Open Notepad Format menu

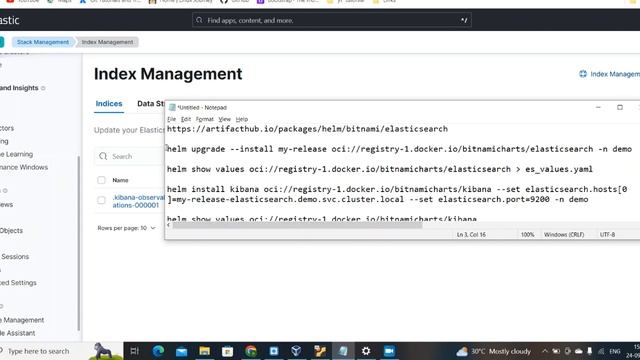[x=204, y=119]
